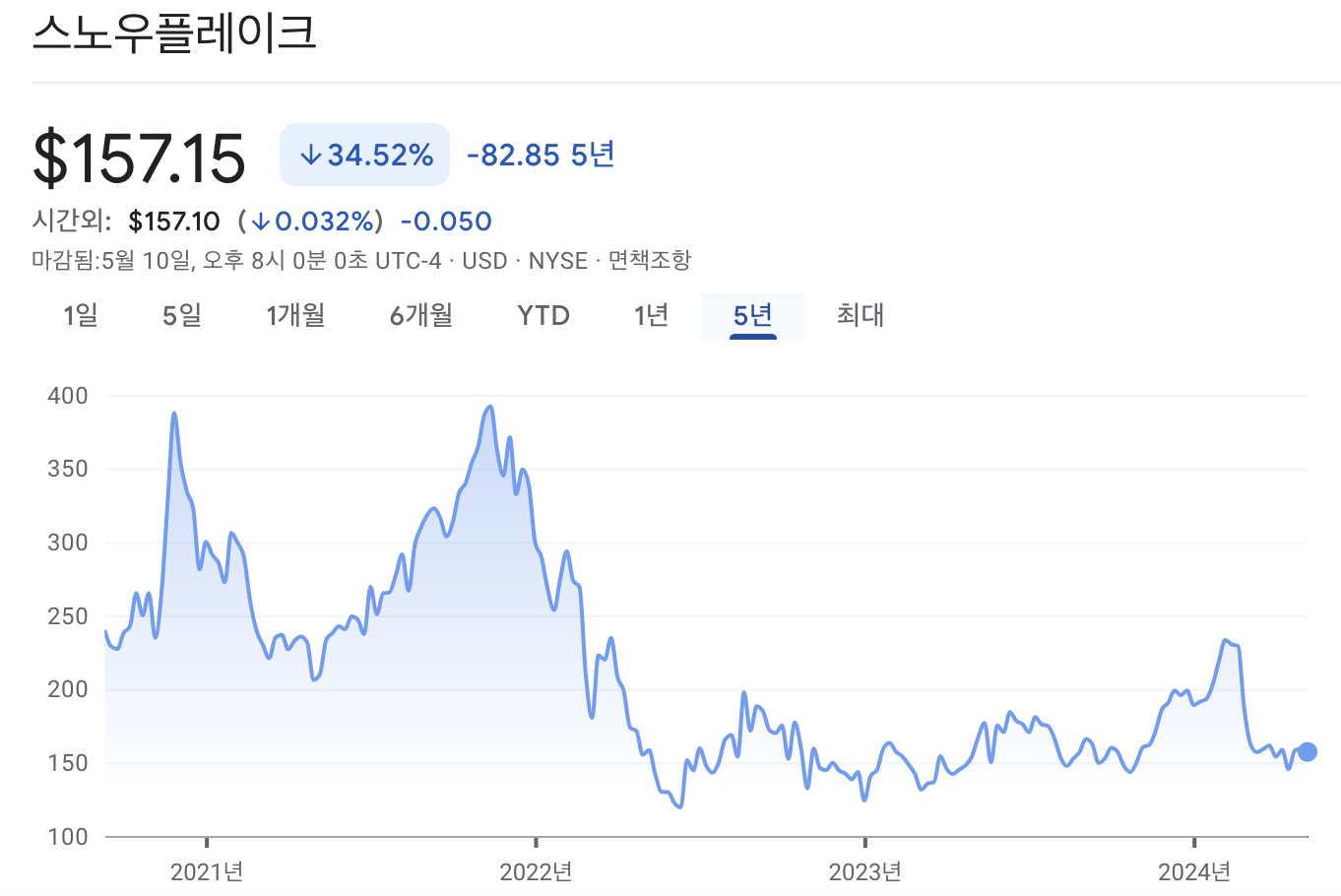Open the 1개월 price chart
The height and width of the screenshot is (896, 1341).
click(x=295, y=315)
